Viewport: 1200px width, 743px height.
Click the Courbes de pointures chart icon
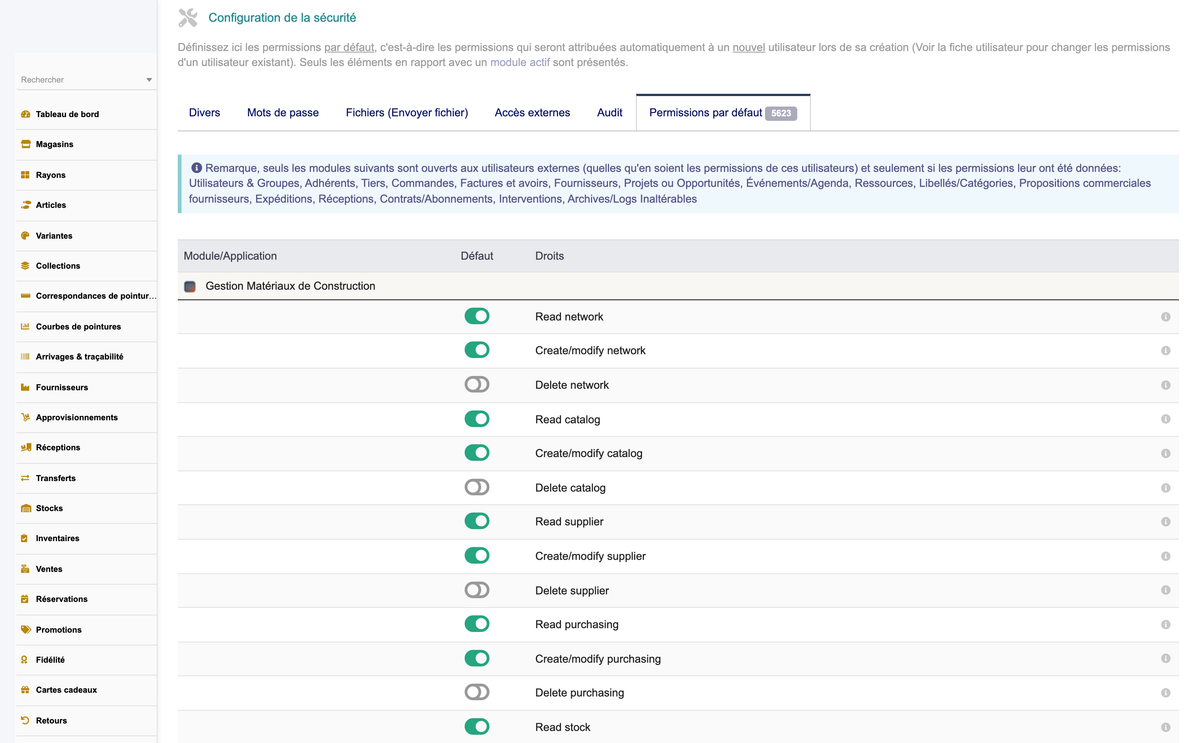coord(25,327)
